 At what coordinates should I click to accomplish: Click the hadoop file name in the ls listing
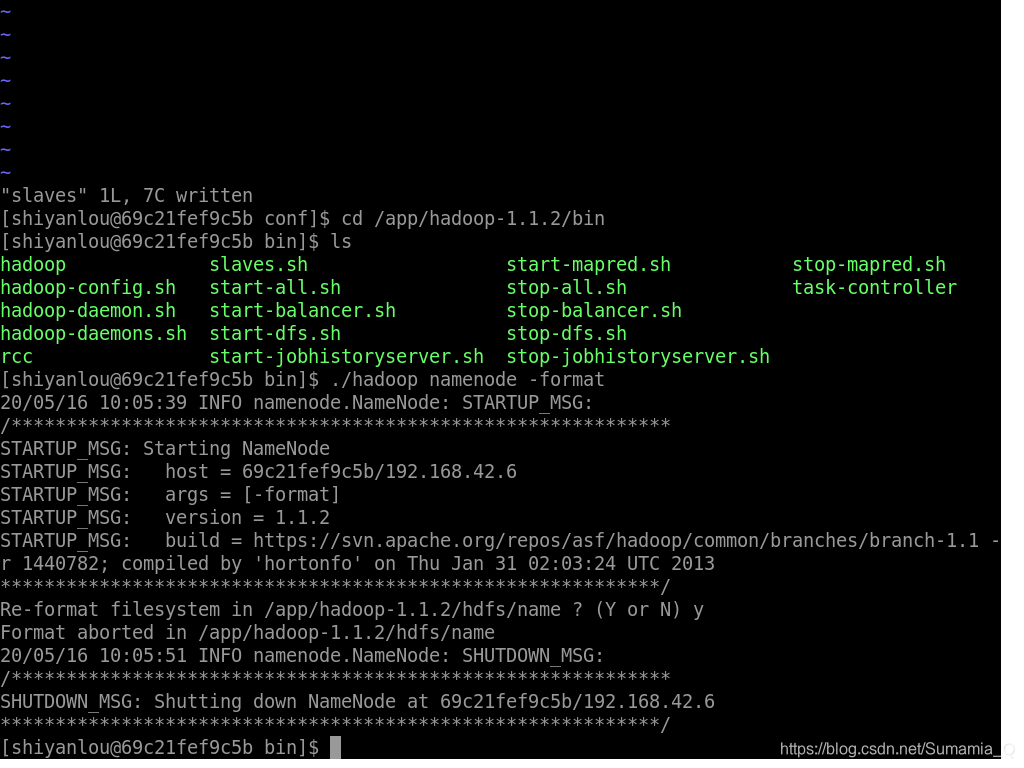tap(33, 265)
